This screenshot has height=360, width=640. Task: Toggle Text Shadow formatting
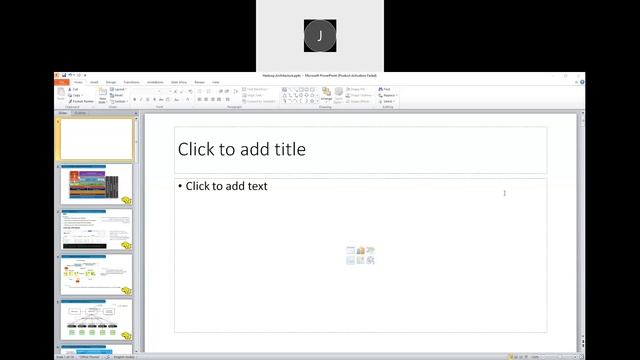tap(154, 100)
